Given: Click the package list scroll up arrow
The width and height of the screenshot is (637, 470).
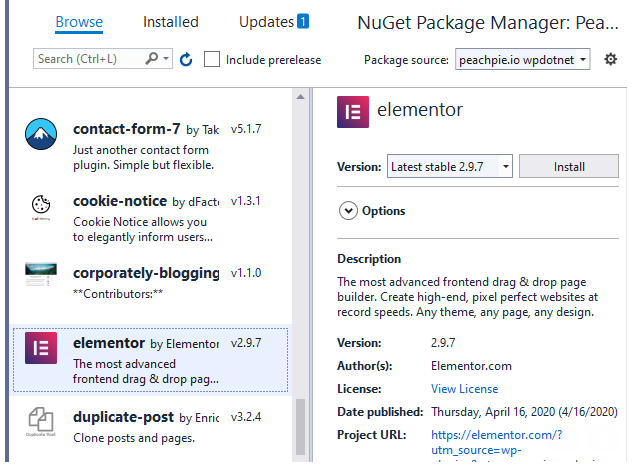Looking at the screenshot, I should (301, 97).
